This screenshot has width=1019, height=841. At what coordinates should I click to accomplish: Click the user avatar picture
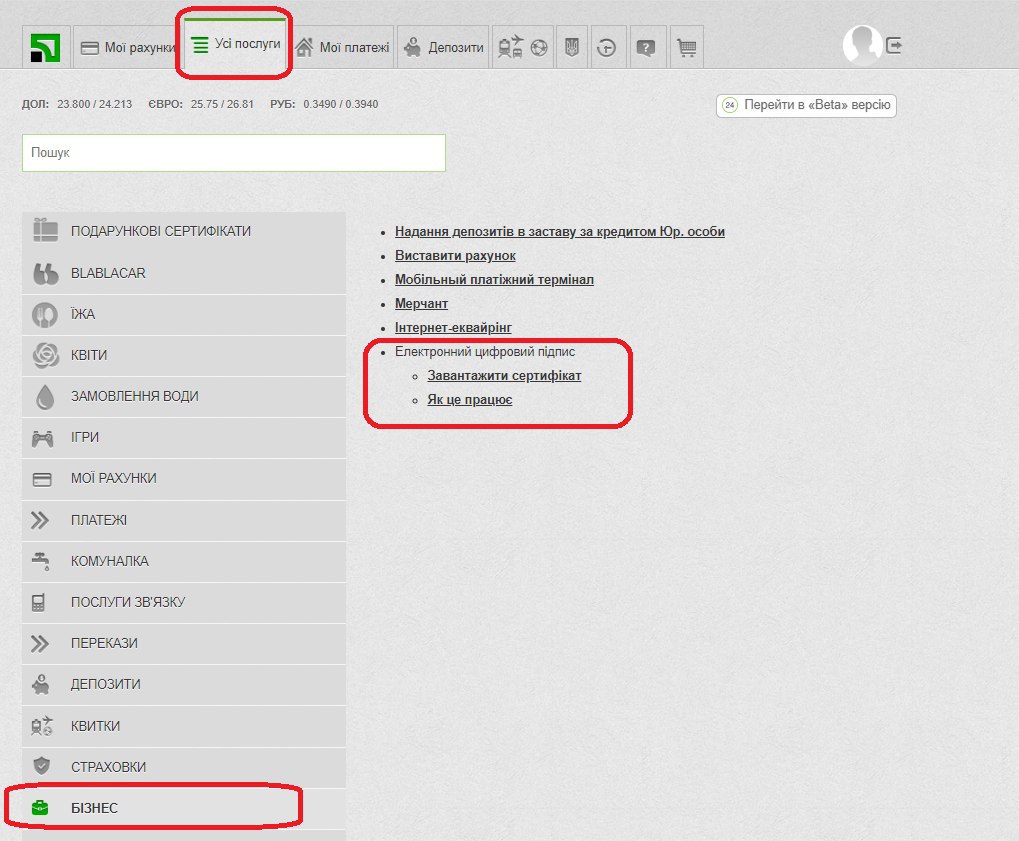pyautogui.click(x=862, y=45)
